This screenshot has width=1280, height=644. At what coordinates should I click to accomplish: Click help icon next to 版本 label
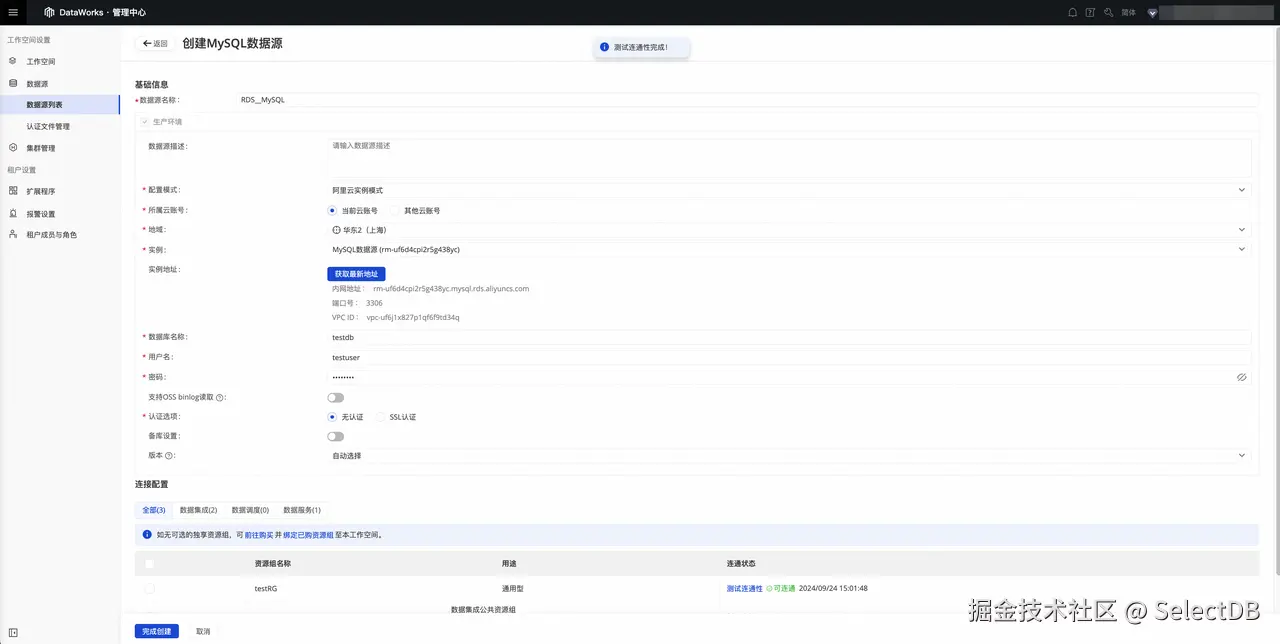click(169, 456)
